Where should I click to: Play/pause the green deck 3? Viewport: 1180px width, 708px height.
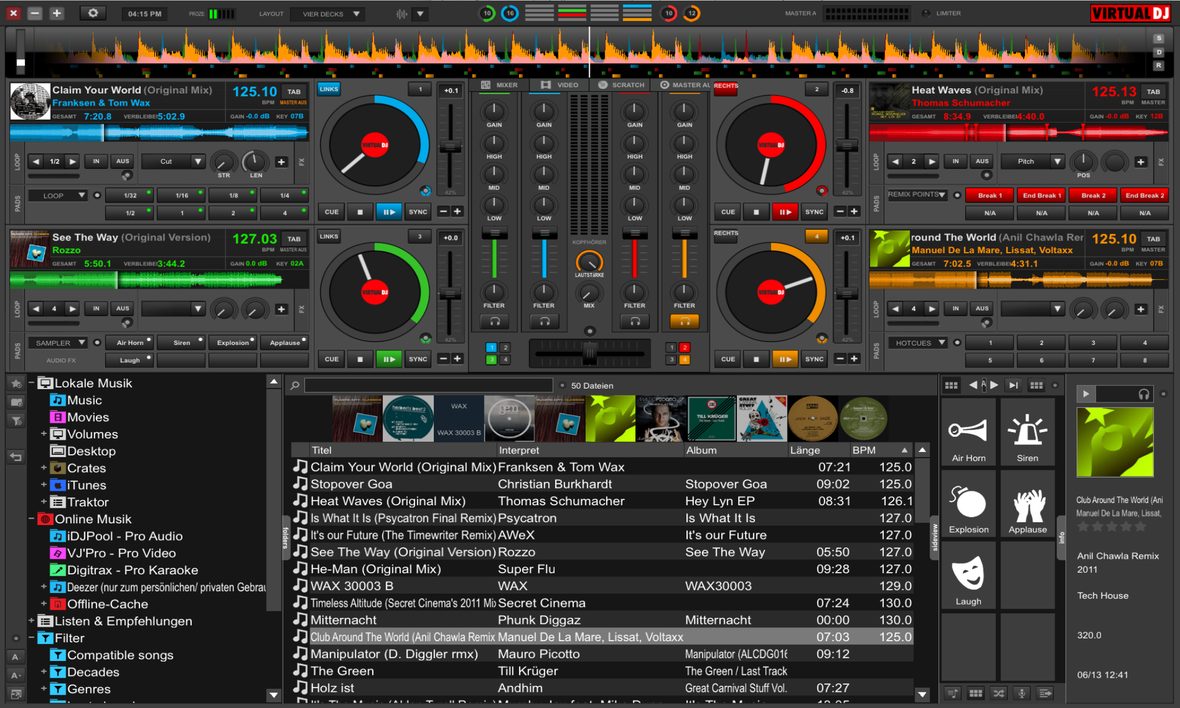(388, 359)
